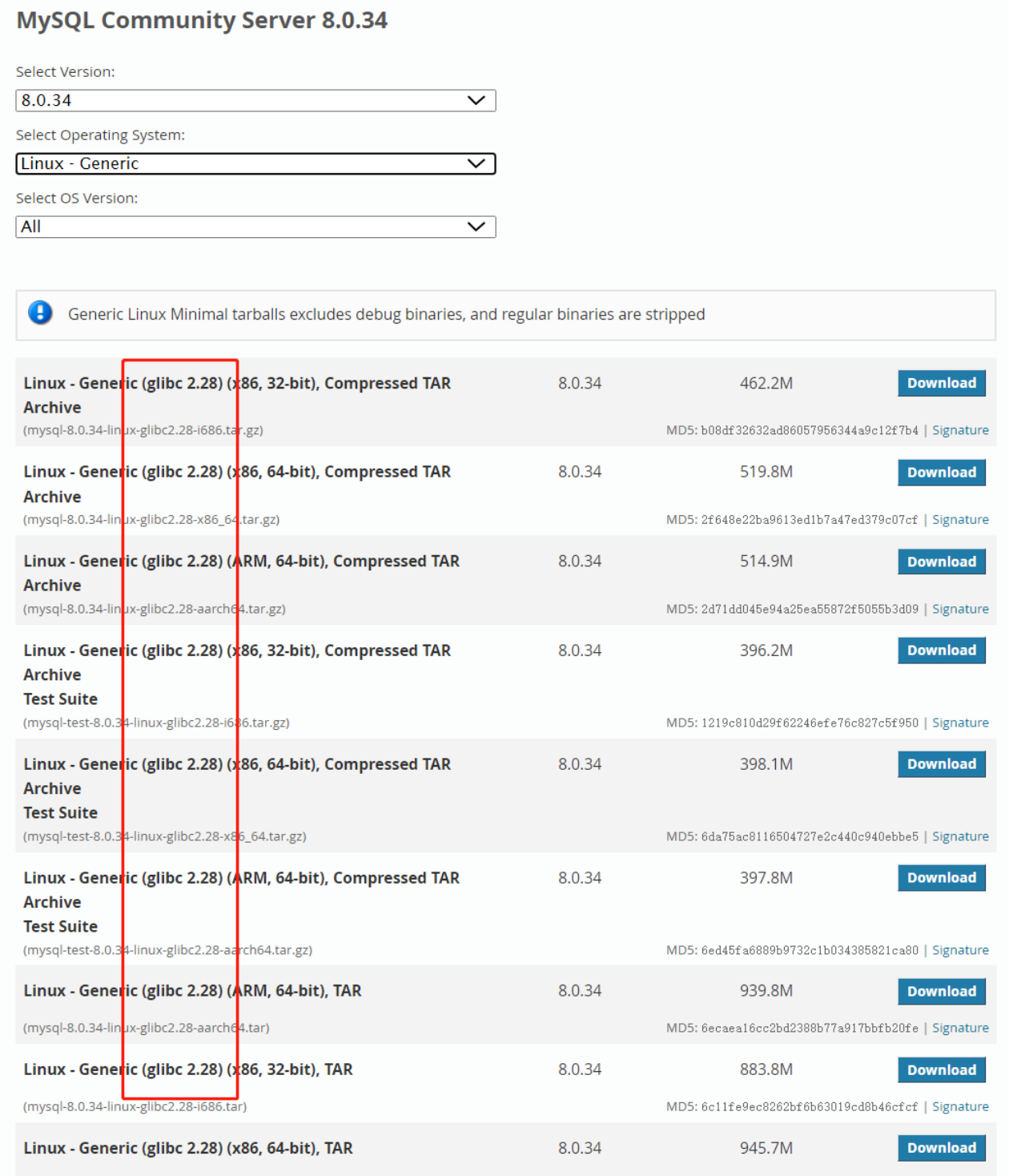The height and width of the screenshot is (1176, 1009).
Task: Download the x86 64-bit Test Suite 398.1M
Action: point(941,764)
